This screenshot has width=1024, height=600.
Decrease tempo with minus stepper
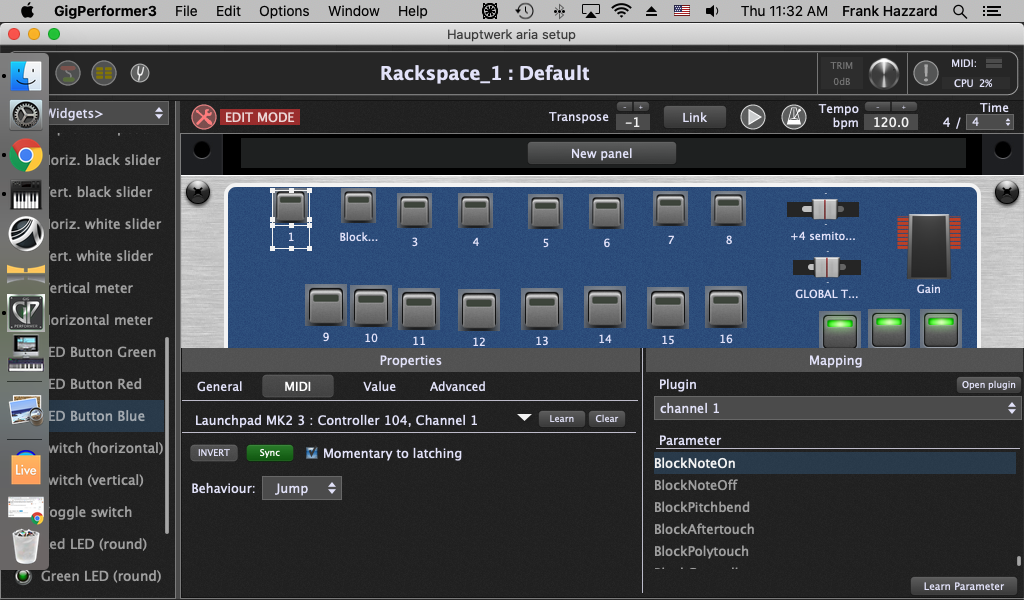[878, 106]
